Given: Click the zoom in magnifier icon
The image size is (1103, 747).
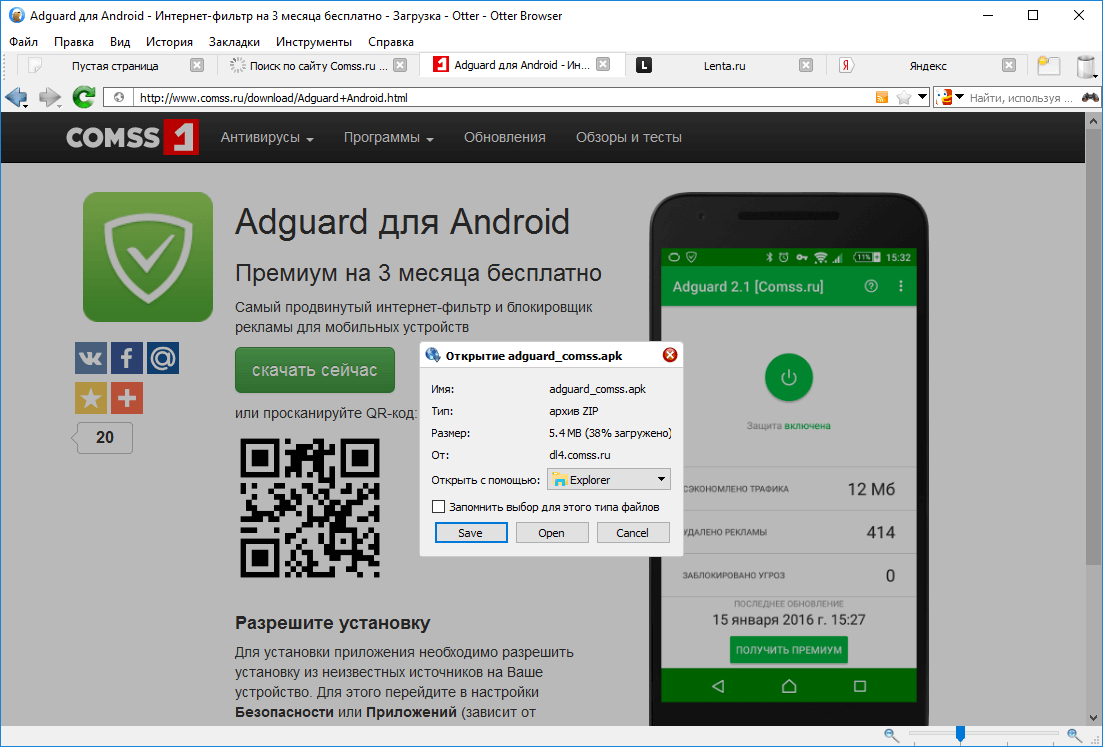Looking at the screenshot, I should tap(1074, 735).
